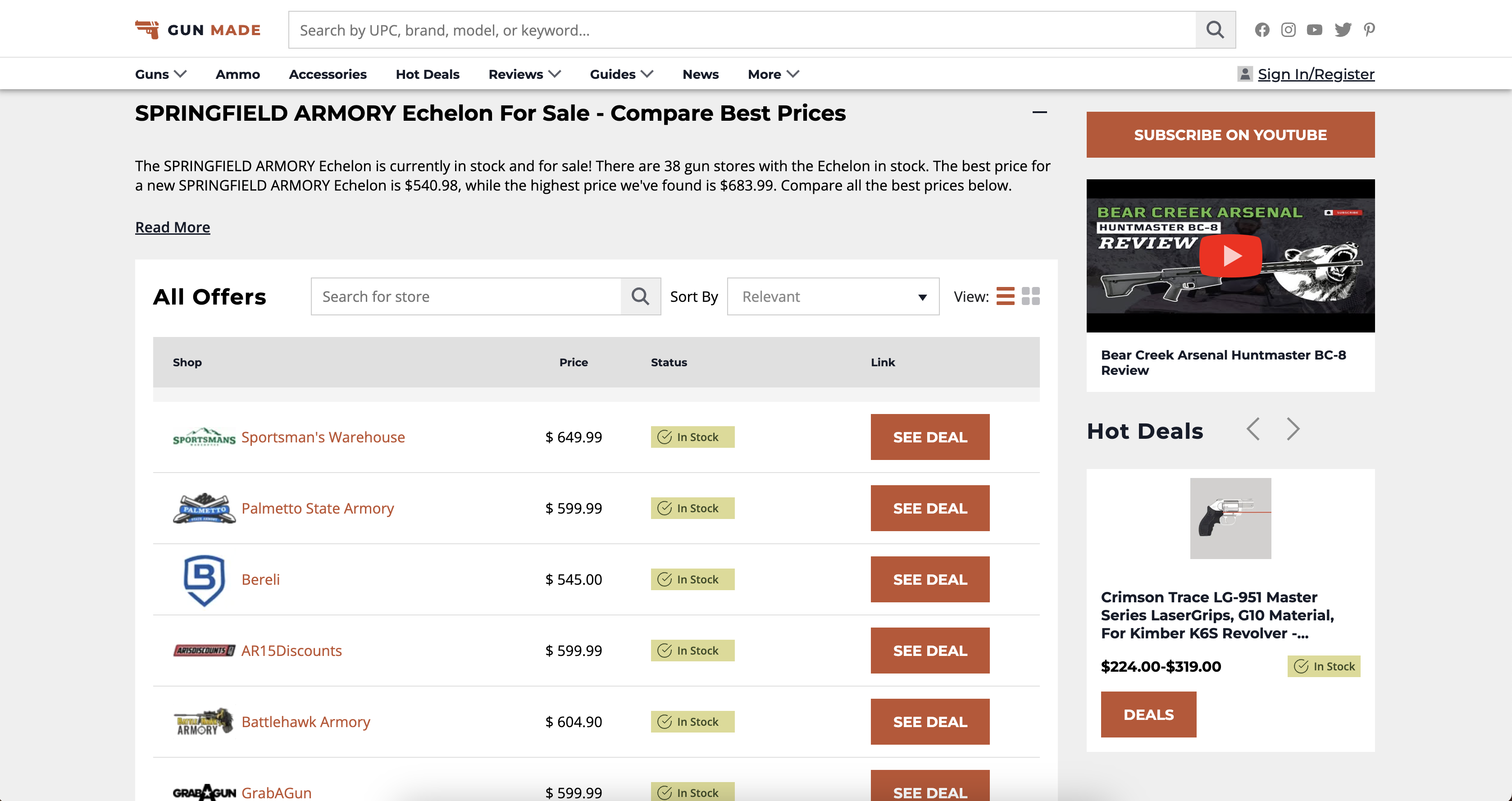The width and height of the screenshot is (1512, 801).
Task: Click the Gun Made logo
Action: 198,30
